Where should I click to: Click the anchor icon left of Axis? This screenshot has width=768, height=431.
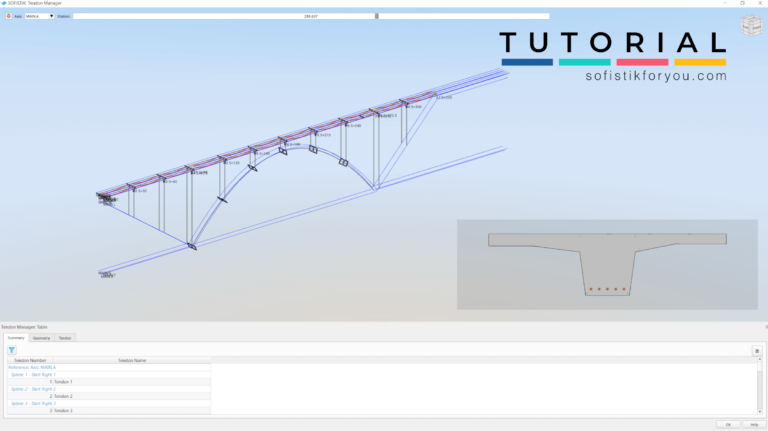pyautogui.click(x=8, y=16)
